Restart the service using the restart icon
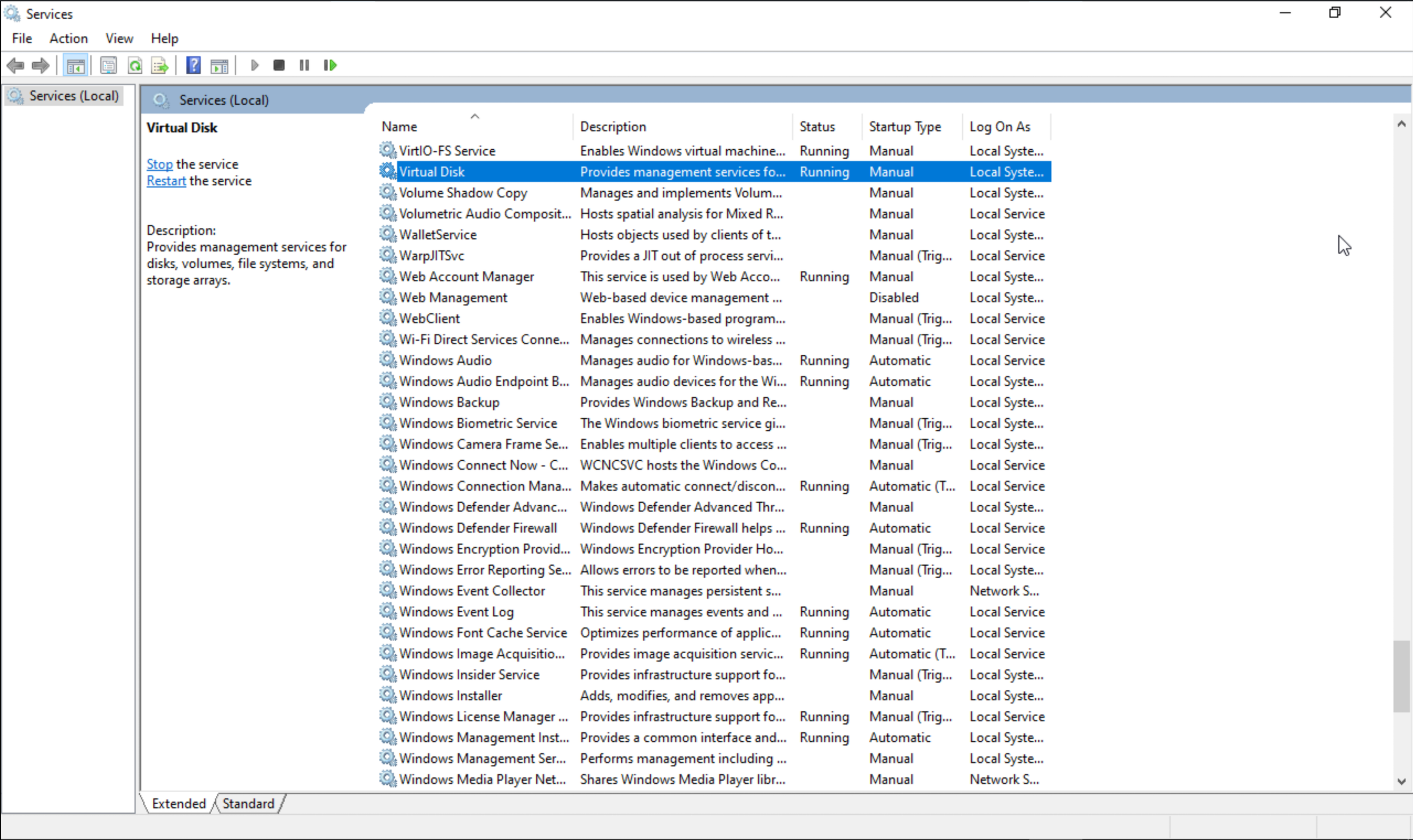The width and height of the screenshot is (1413, 840). 330,65
